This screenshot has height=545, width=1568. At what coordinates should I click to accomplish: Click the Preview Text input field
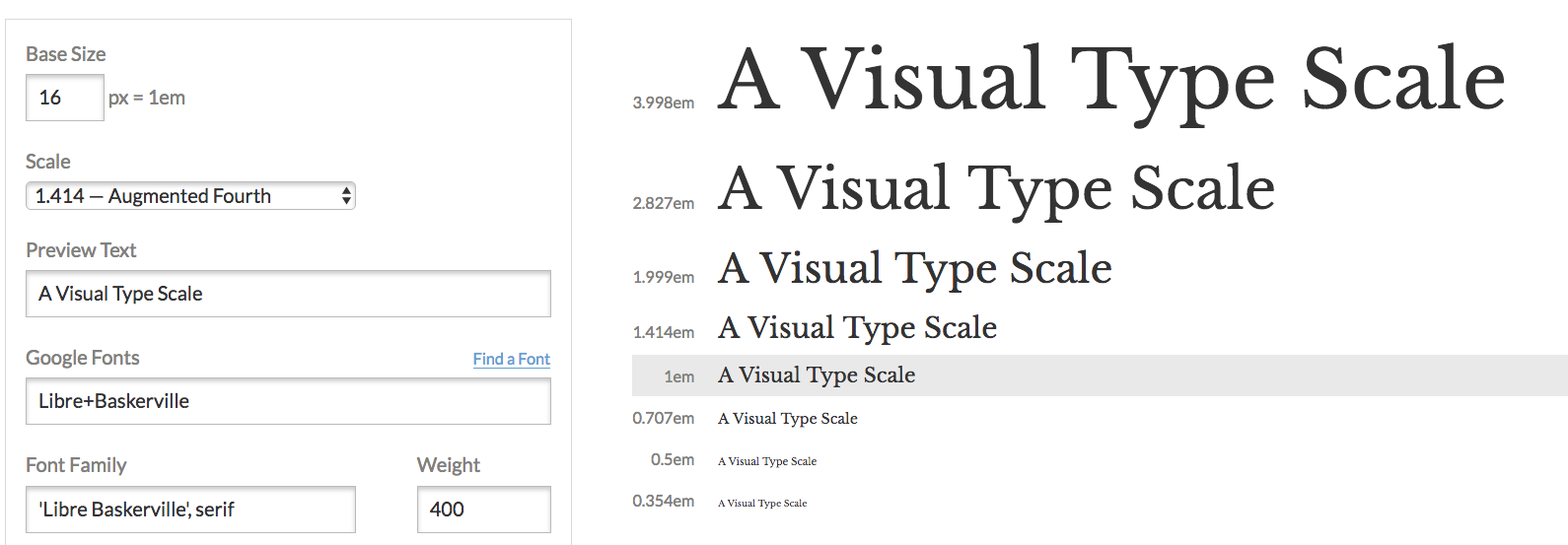click(288, 294)
